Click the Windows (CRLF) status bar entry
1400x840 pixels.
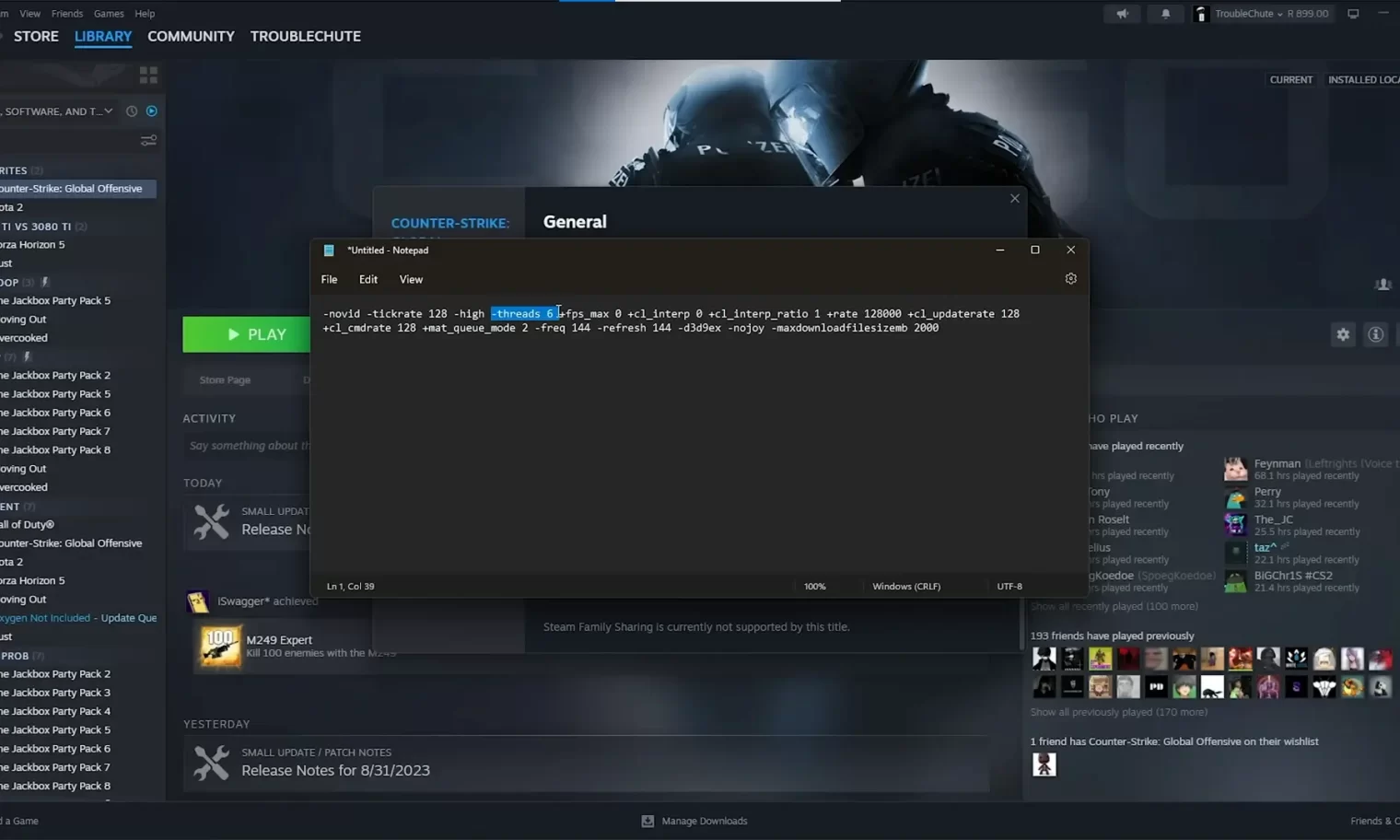tap(906, 586)
